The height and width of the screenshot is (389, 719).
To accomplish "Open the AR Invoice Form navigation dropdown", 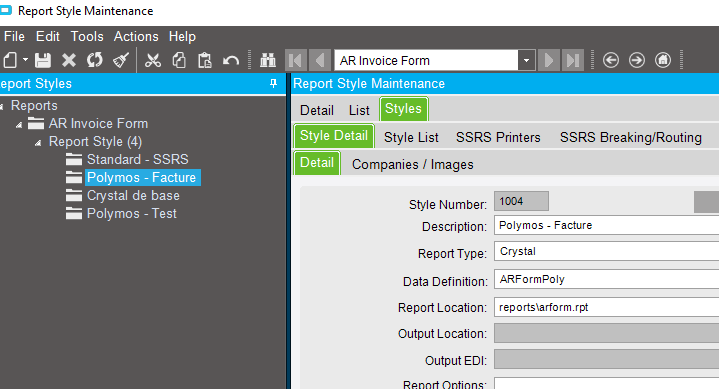I will coord(526,60).
